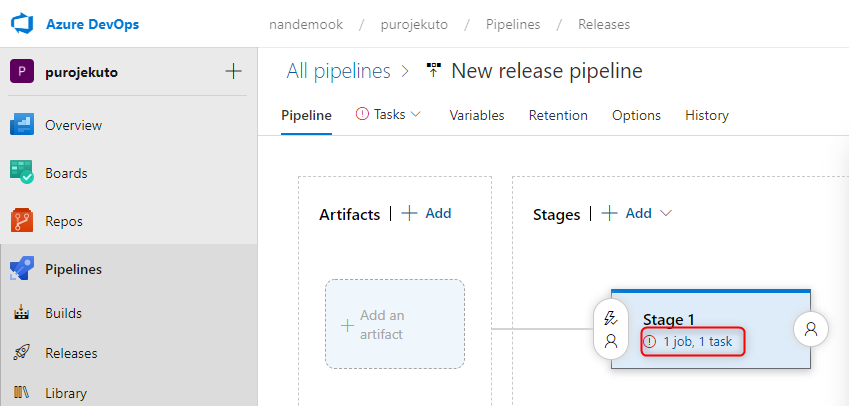Click the Pipelines rocket icon

[x=22, y=269]
